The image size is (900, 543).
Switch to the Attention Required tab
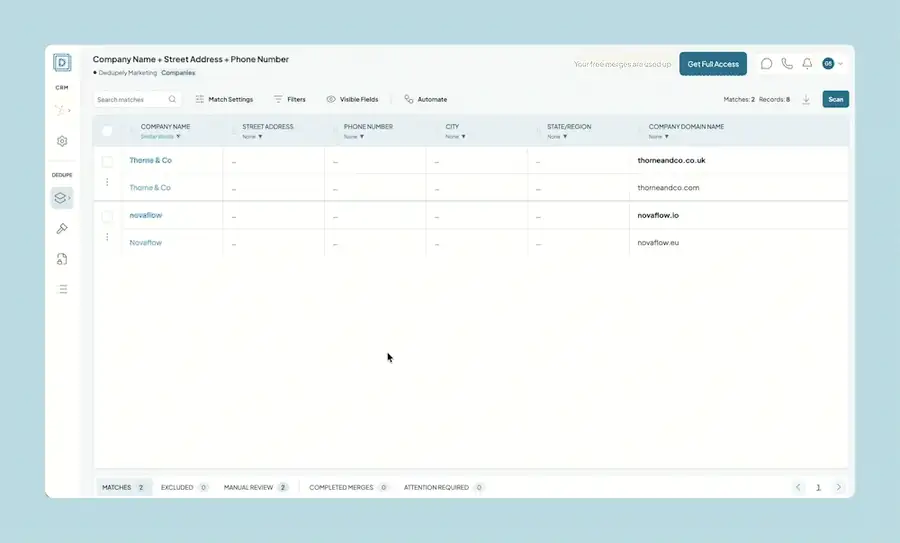pos(443,487)
